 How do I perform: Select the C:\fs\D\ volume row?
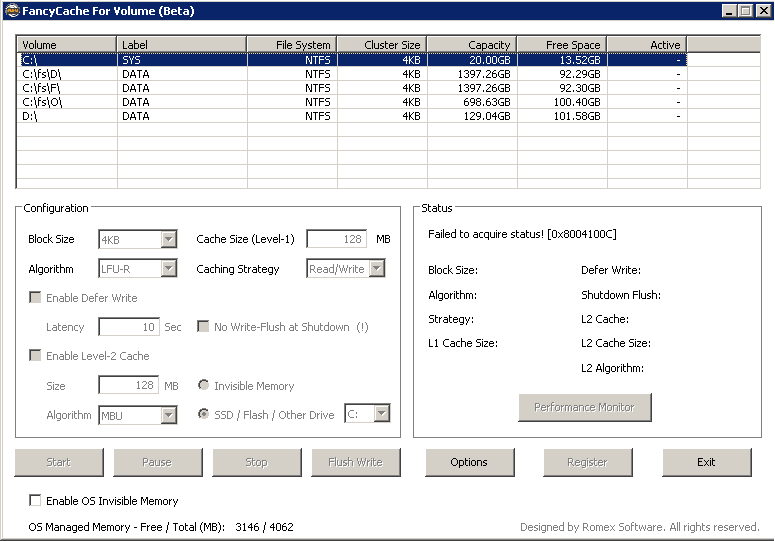click(352, 74)
